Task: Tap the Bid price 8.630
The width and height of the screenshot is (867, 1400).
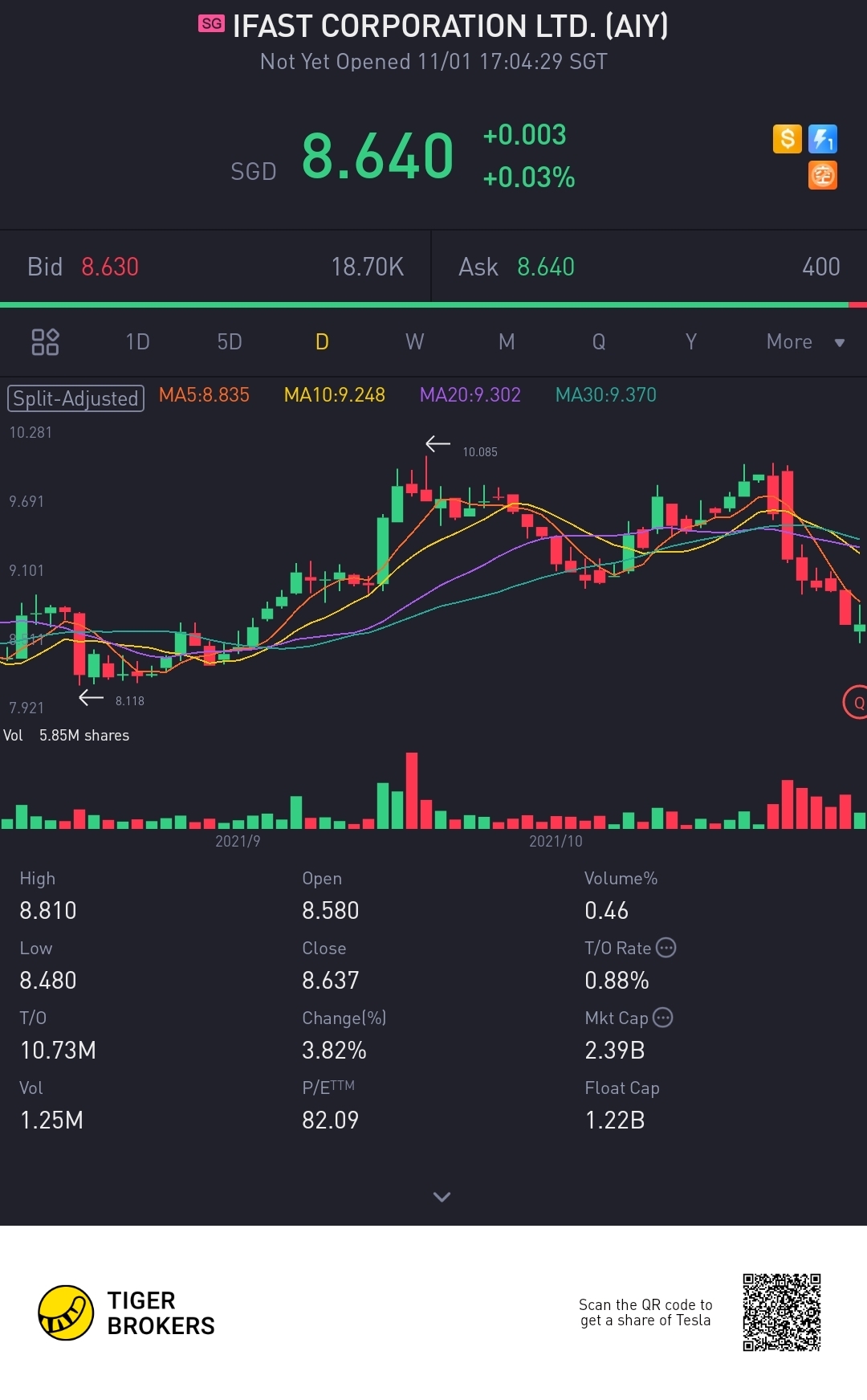Action: (110, 267)
